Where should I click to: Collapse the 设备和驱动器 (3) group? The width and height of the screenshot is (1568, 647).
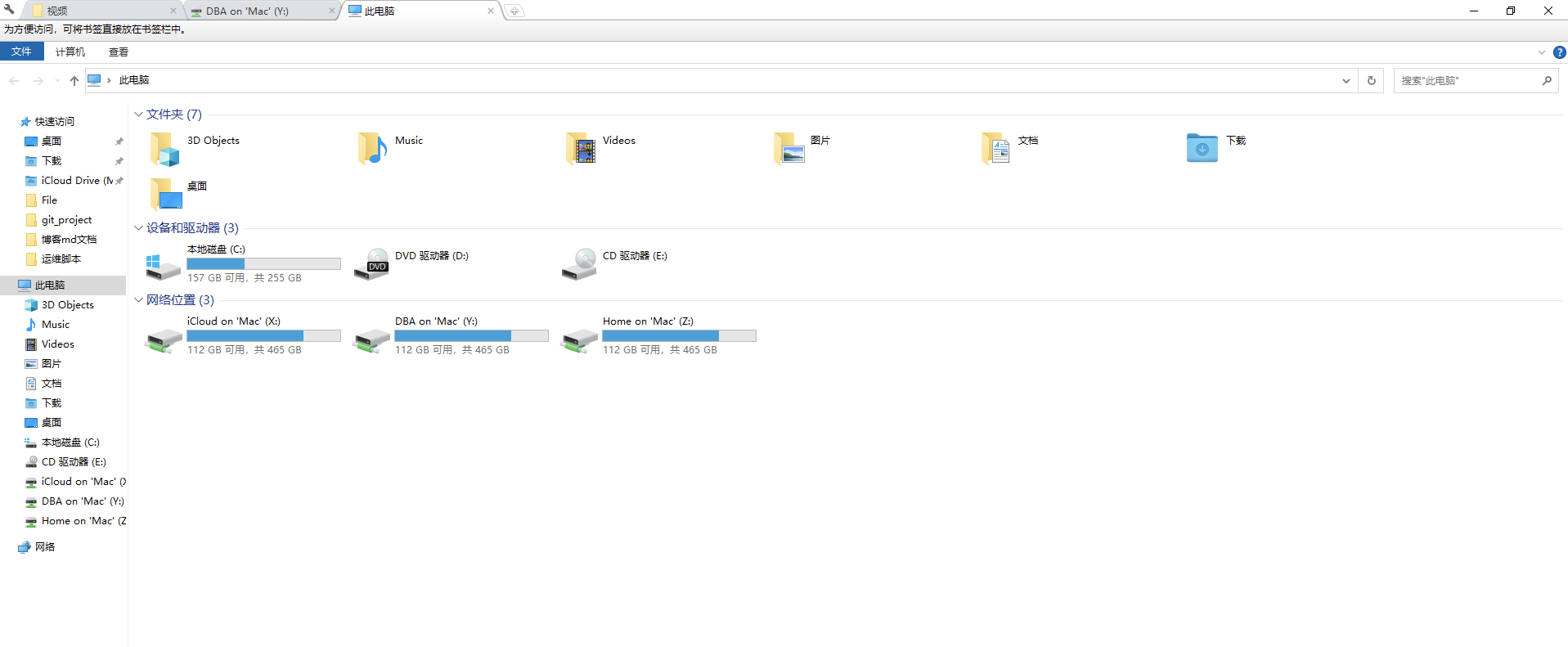[138, 228]
